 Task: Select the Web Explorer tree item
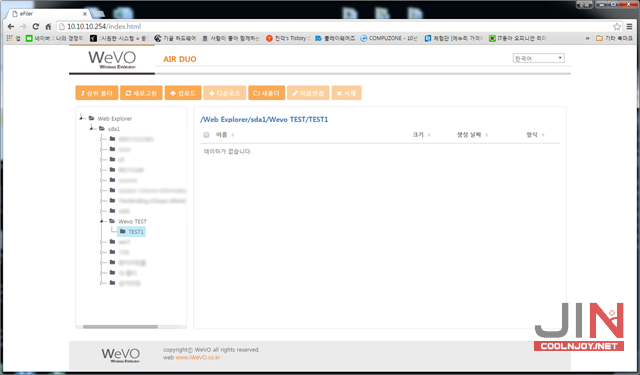click(x=115, y=119)
